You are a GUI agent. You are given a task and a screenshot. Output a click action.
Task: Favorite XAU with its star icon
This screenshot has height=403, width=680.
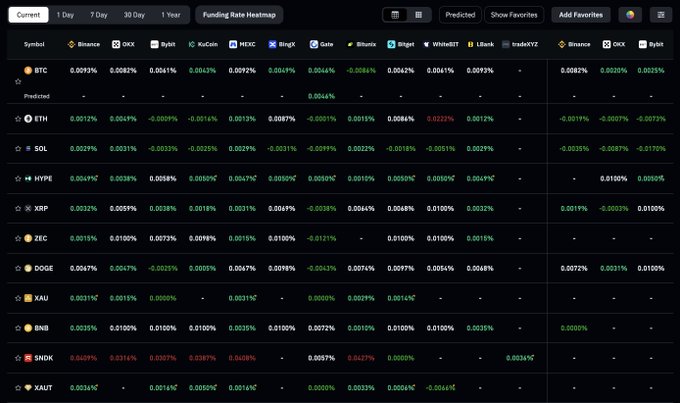click(x=18, y=298)
